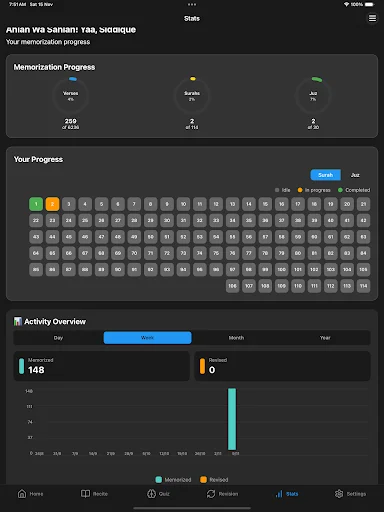Screen dimensions: 384x512
Task: Tap the Home tab icon
Action: (x=22, y=494)
